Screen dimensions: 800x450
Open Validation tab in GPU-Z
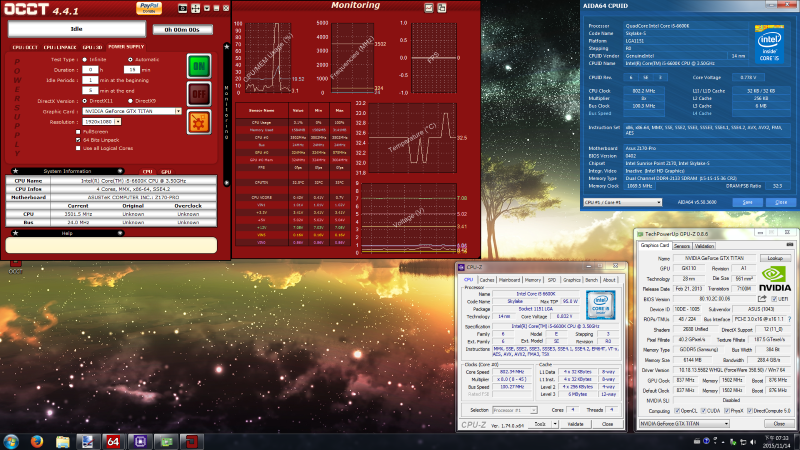click(x=704, y=246)
